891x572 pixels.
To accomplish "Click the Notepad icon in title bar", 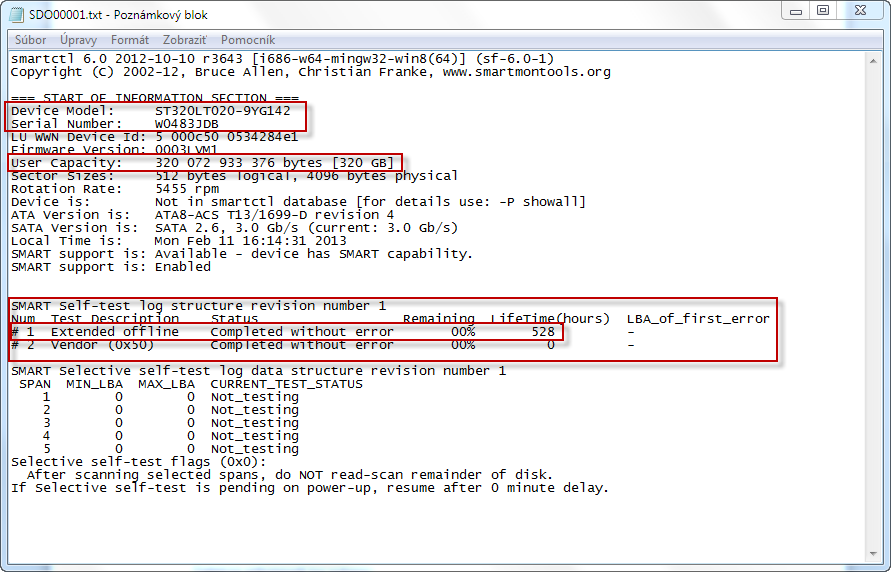I will point(16,15).
